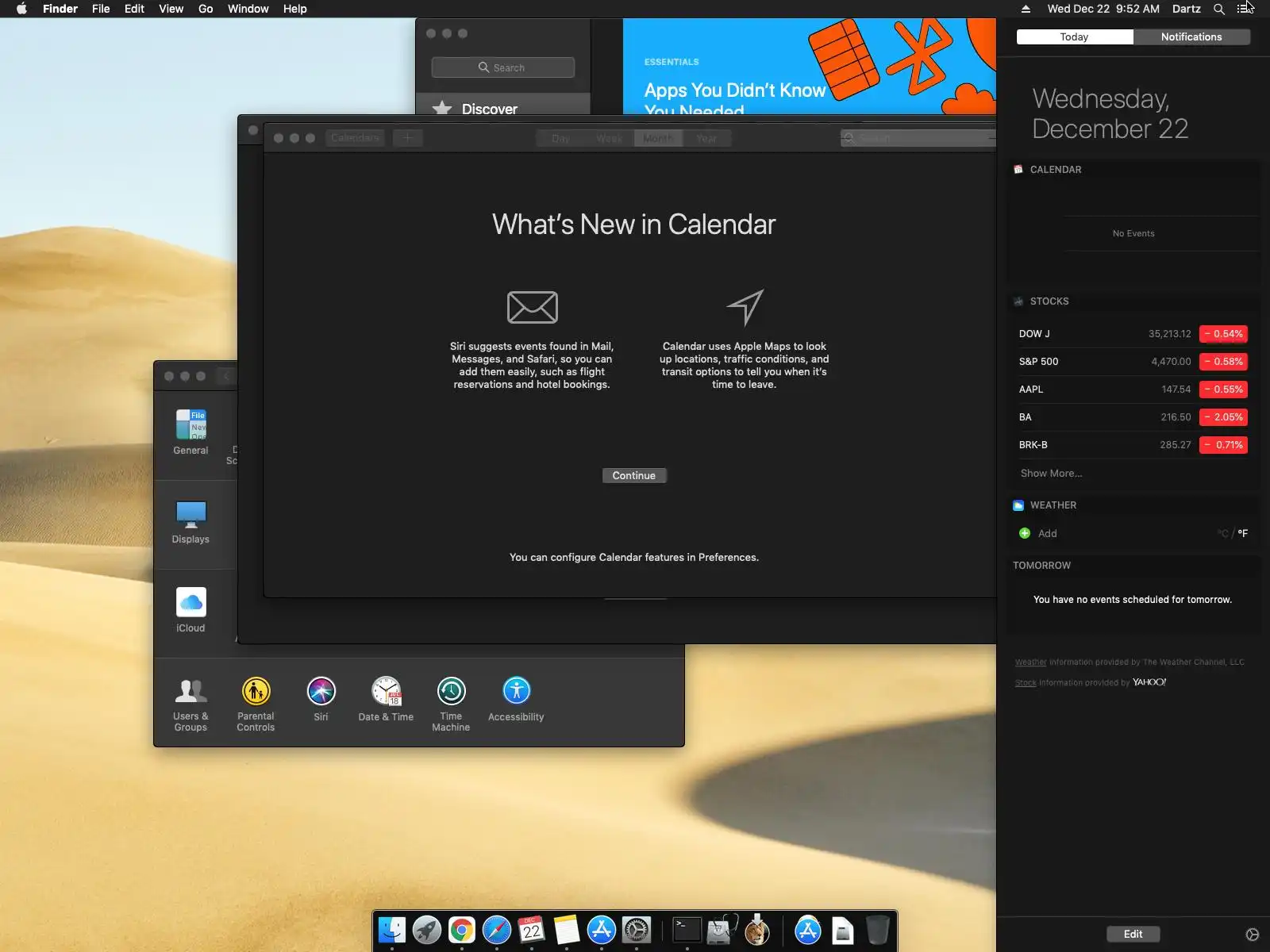
Task: Open General pane in System Preferences
Action: [x=190, y=432]
